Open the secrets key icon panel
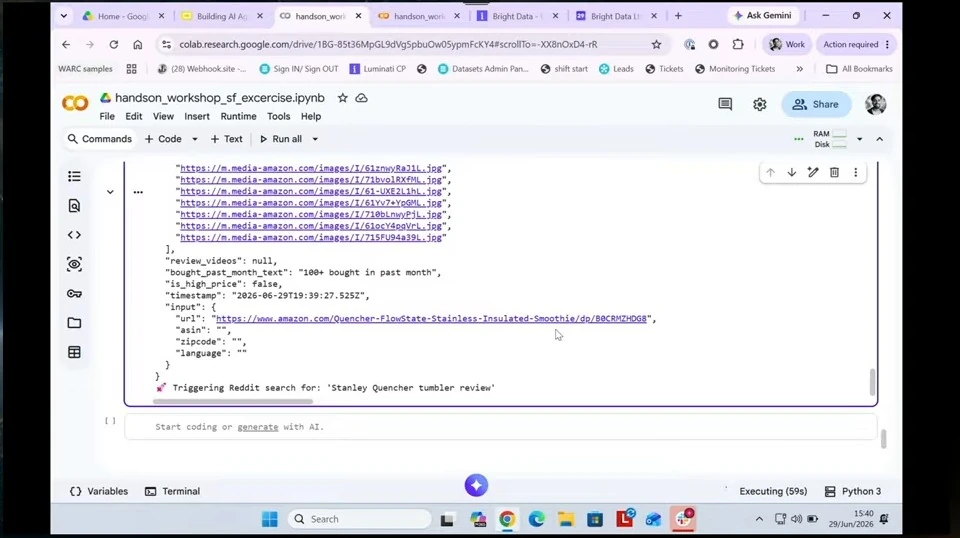 pos(74,294)
